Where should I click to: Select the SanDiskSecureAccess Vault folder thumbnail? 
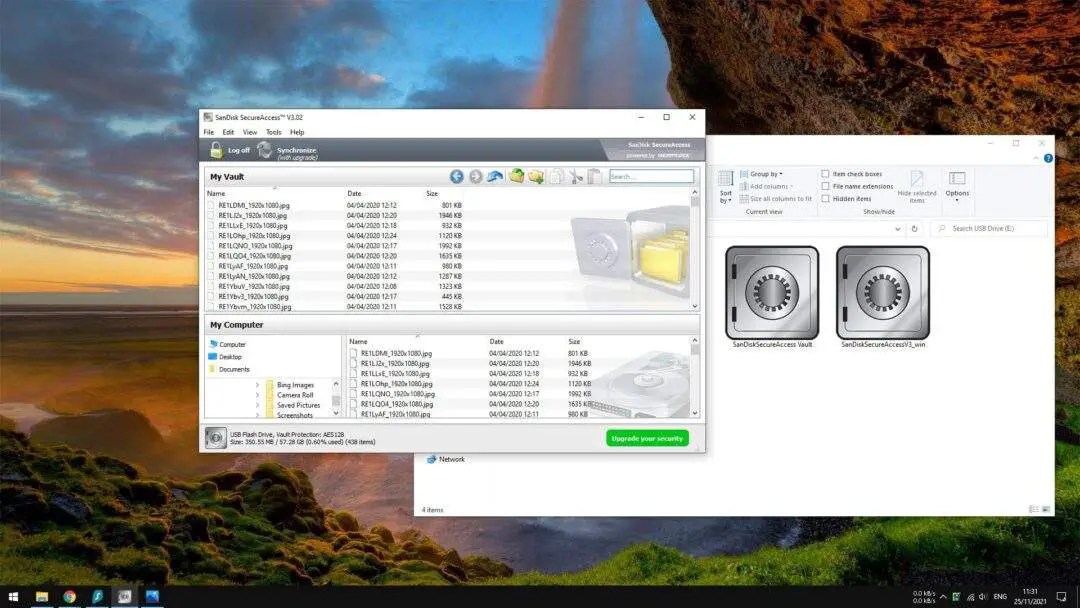pyautogui.click(x=771, y=293)
